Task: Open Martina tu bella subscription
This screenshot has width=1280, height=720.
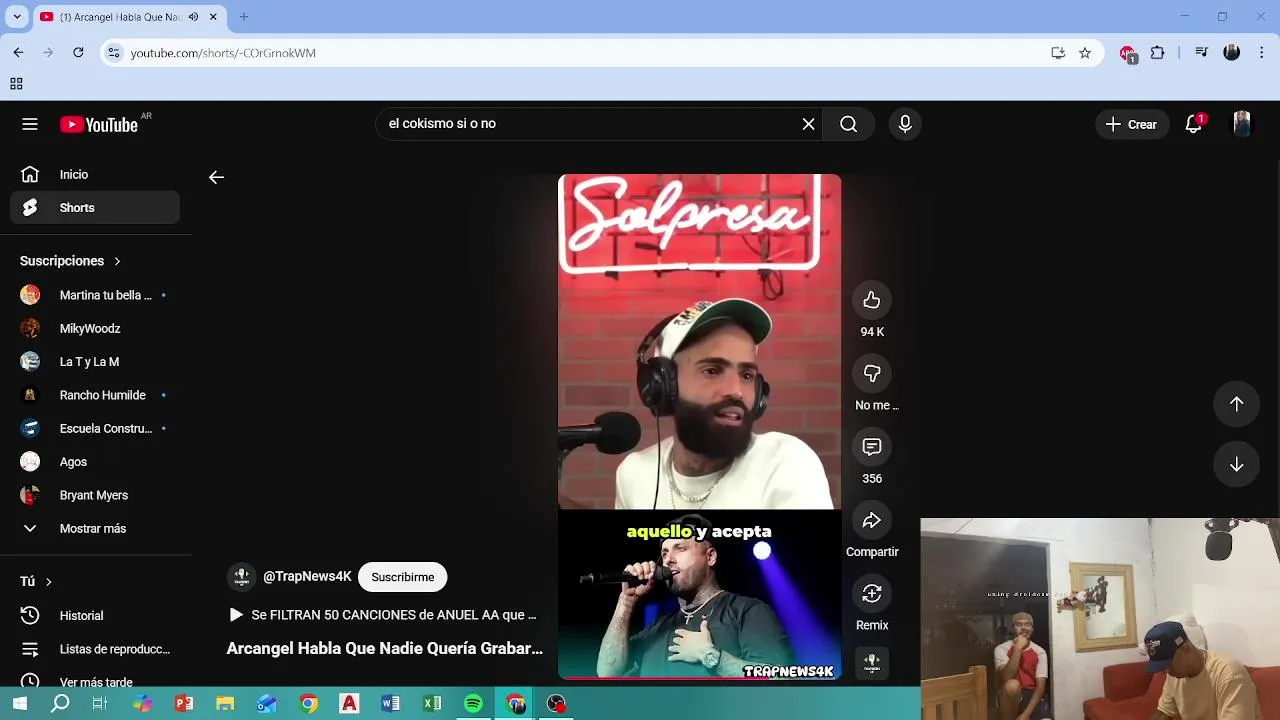Action: point(95,295)
